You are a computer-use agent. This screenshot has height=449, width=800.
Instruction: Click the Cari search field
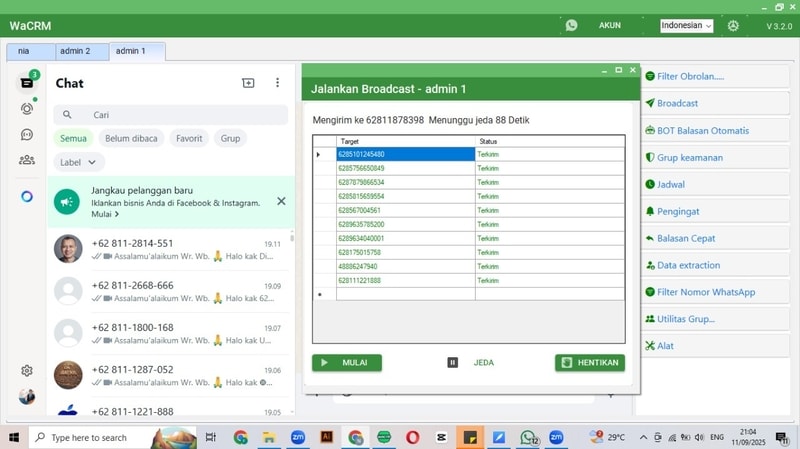[170, 115]
